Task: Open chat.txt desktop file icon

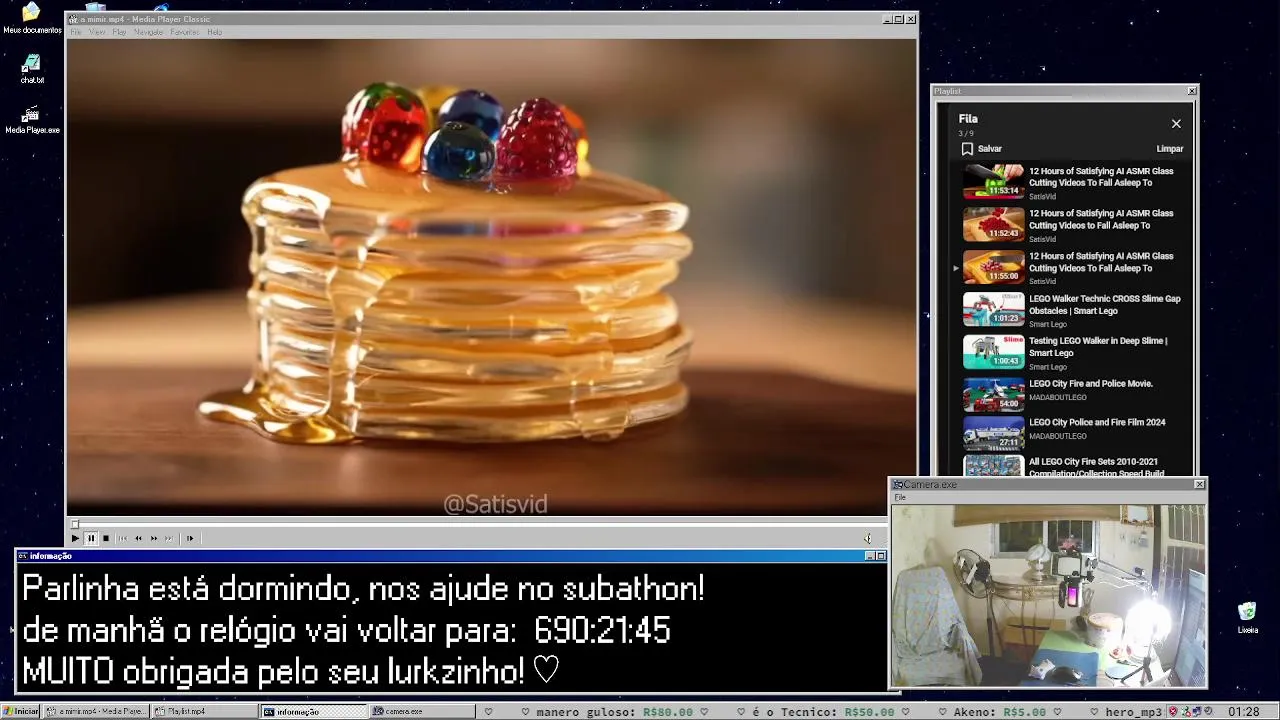Action: click(x=32, y=69)
